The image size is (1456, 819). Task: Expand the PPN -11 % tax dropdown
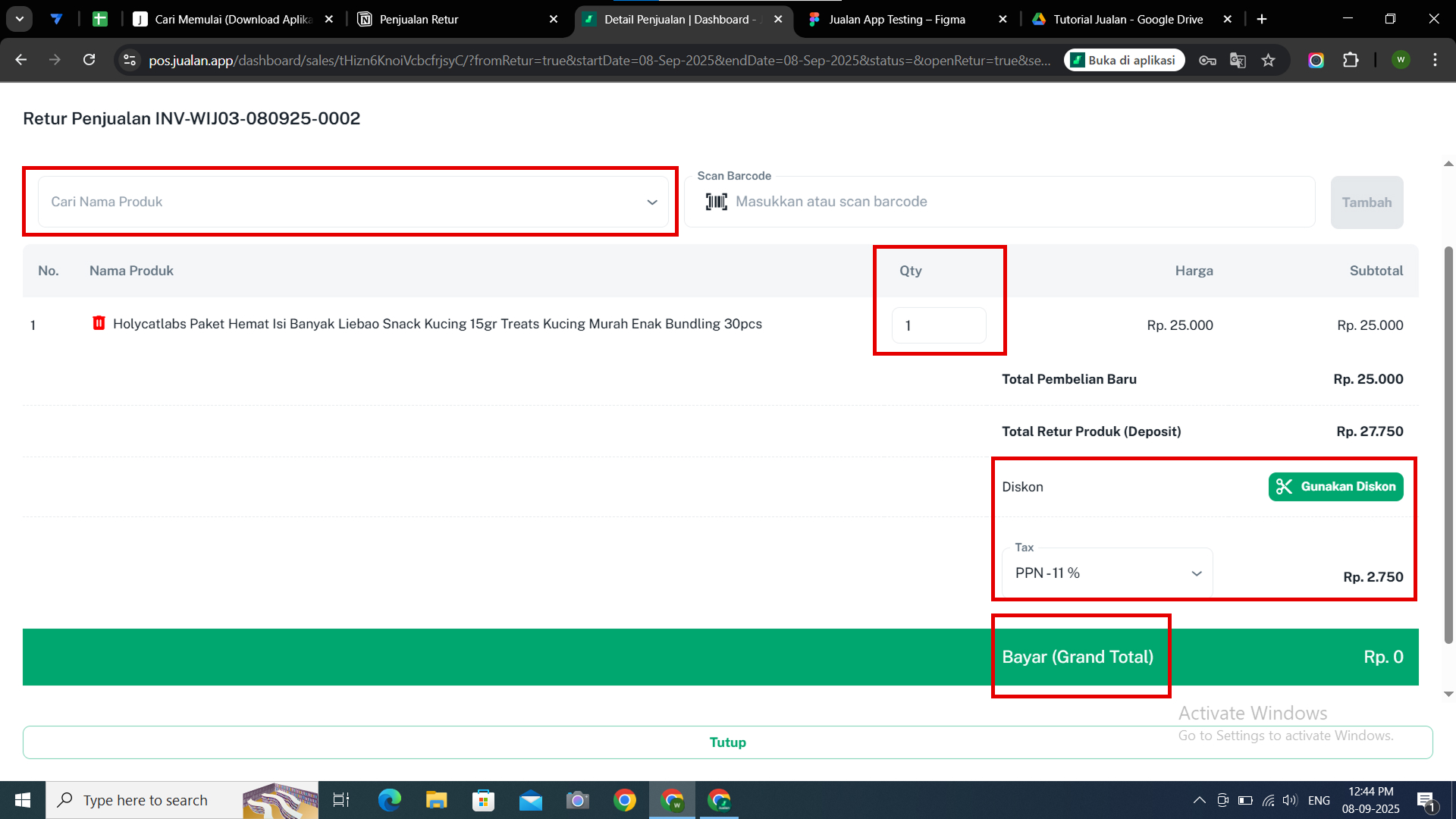click(1106, 573)
